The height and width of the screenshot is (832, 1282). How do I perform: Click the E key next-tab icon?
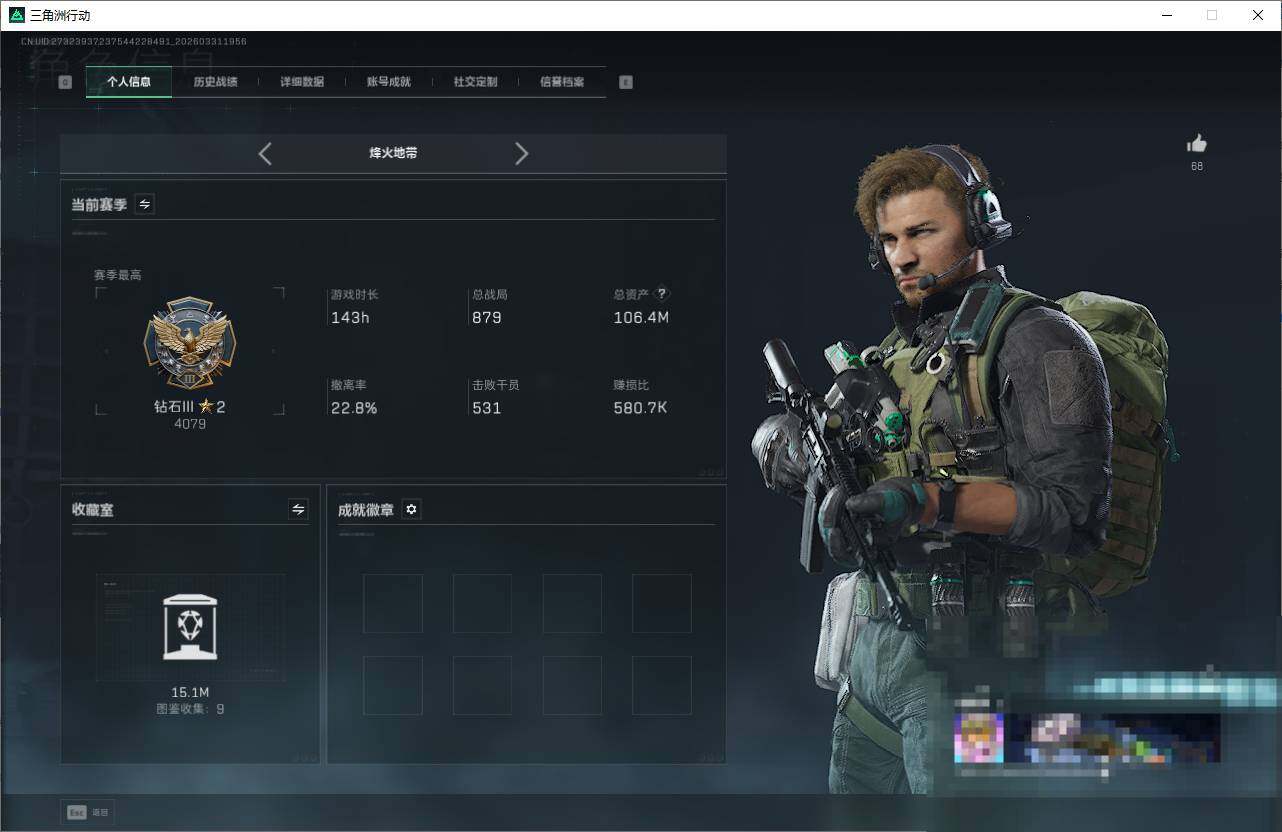pos(626,82)
